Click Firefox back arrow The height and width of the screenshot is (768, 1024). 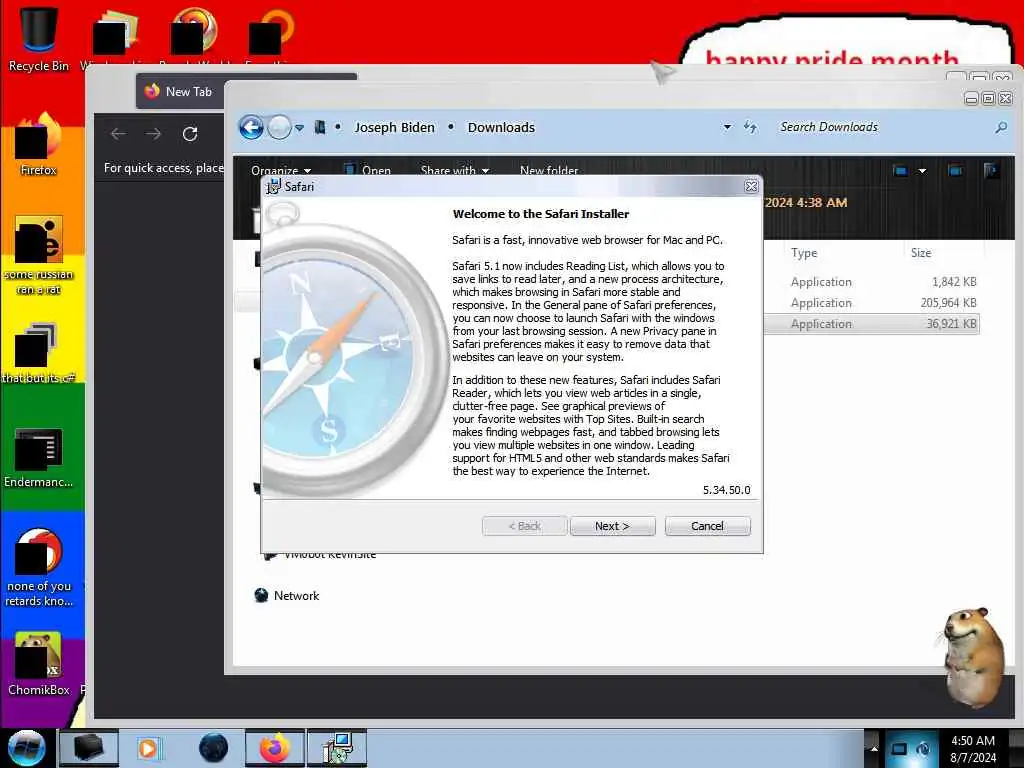click(x=118, y=134)
